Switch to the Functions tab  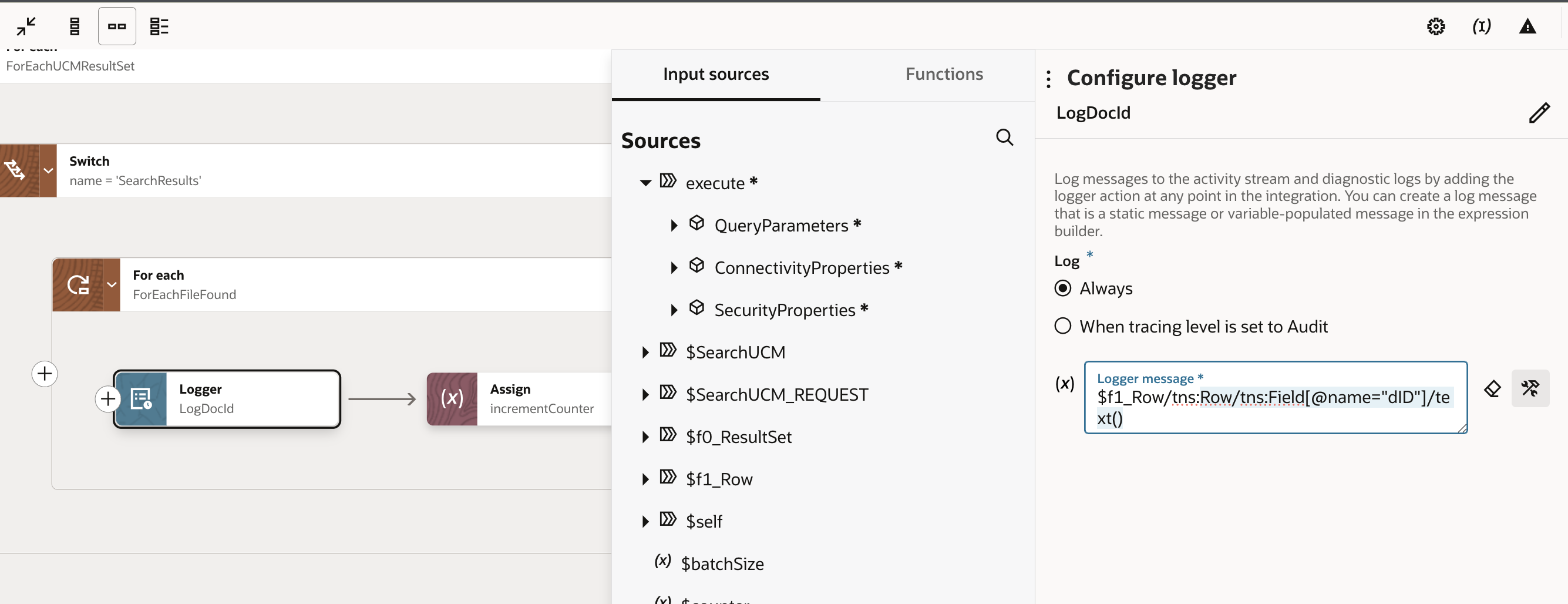[x=944, y=73]
